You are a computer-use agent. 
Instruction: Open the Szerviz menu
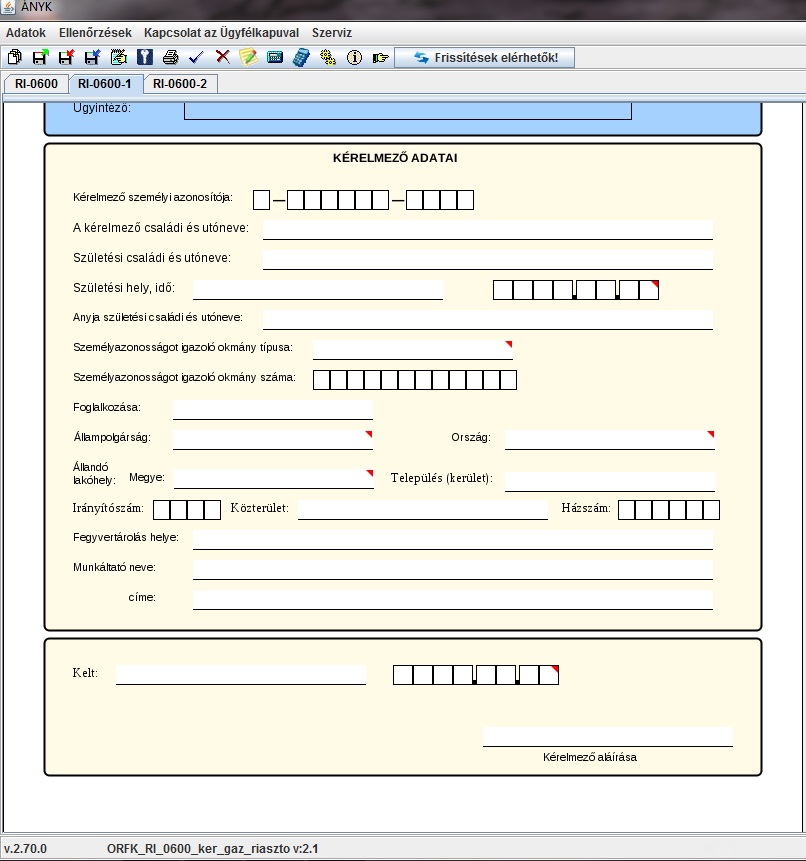332,32
